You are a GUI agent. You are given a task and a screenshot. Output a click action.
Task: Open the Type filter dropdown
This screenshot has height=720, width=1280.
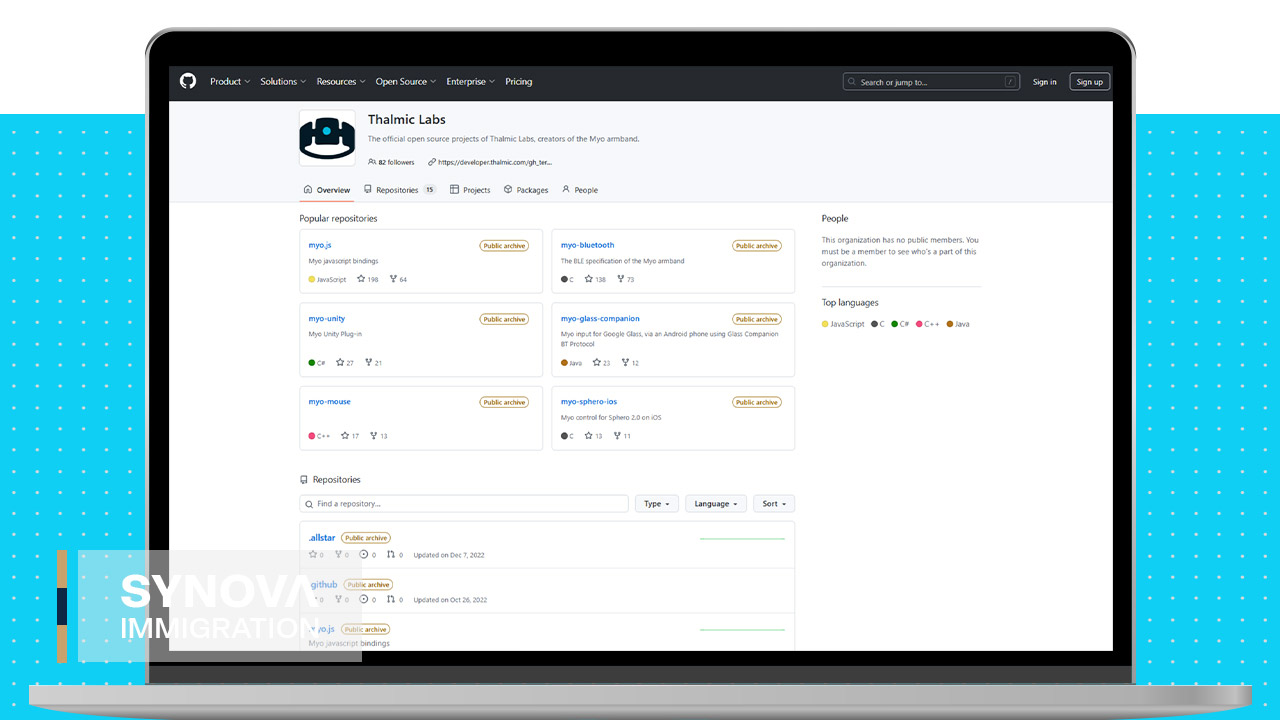pyautogui.click(x=657, y=504)
